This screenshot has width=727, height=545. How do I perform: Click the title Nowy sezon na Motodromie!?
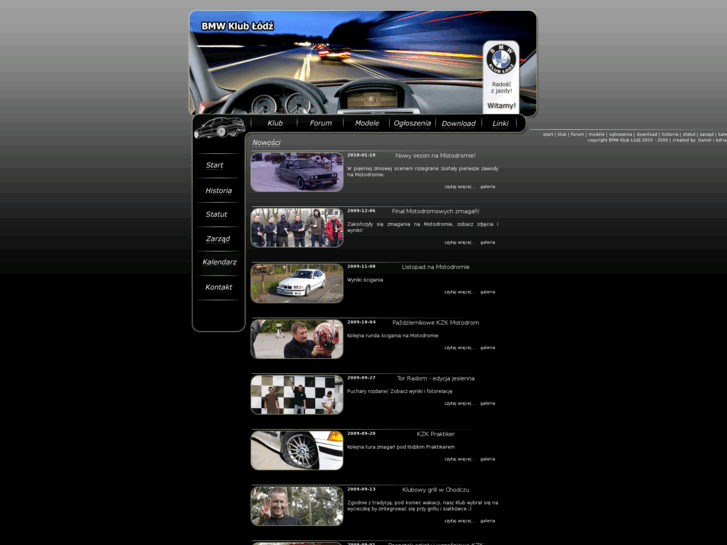[x=435, y=156]
